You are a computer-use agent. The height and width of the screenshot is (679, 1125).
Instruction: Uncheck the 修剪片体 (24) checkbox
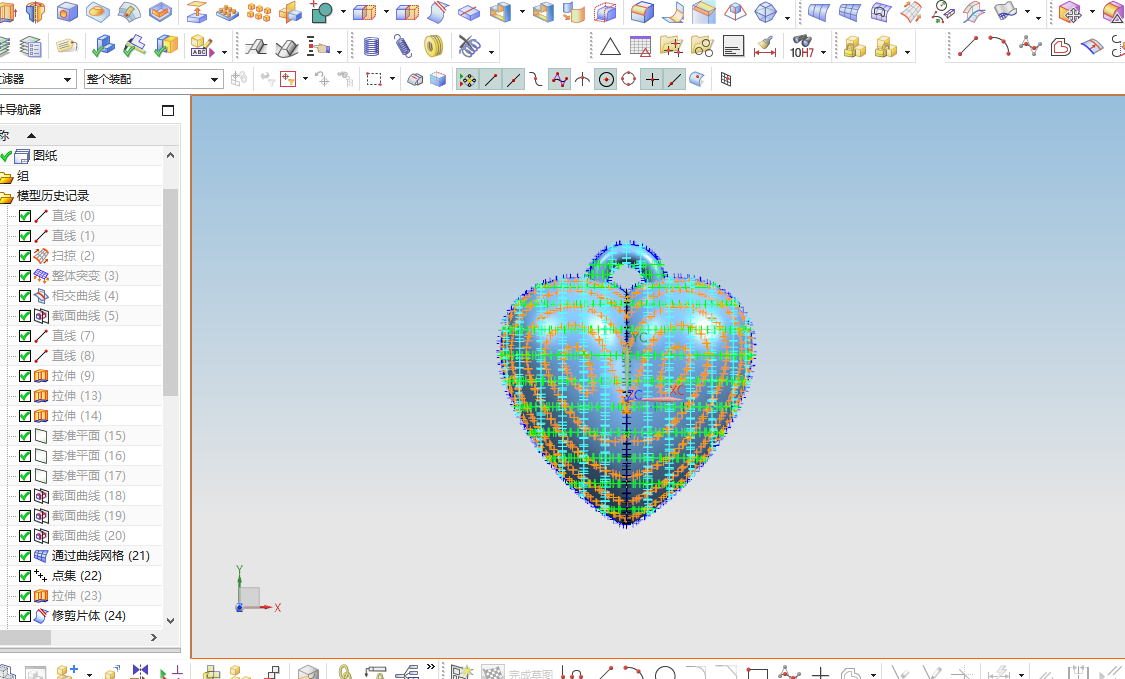tap(25, 617)
